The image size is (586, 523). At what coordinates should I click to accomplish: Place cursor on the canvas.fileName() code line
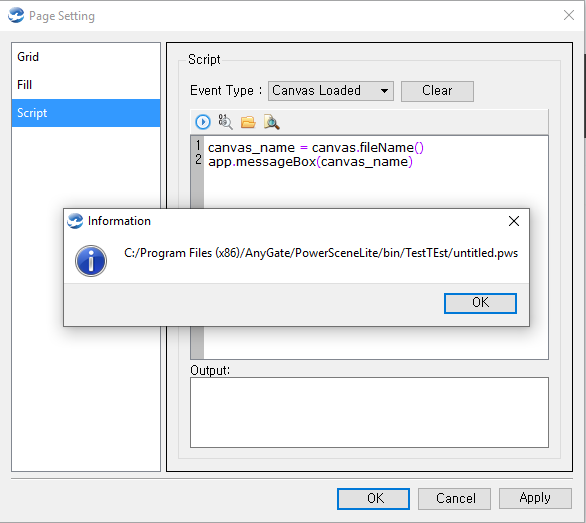pos(316,148)
